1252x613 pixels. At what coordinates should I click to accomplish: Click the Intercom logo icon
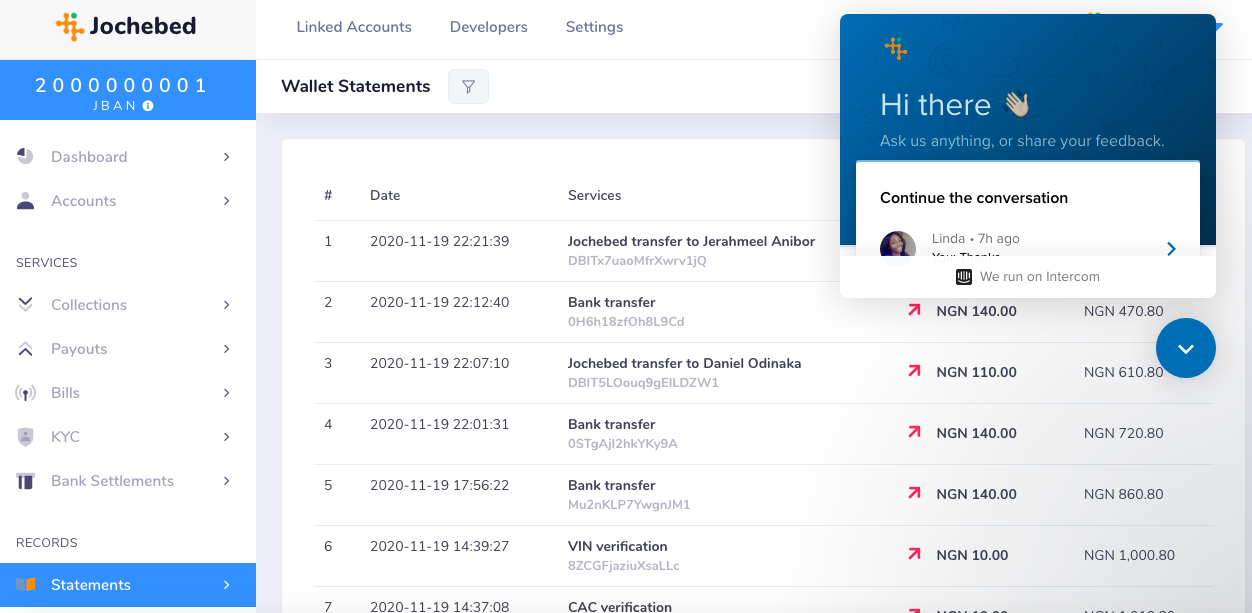(964, 277)
